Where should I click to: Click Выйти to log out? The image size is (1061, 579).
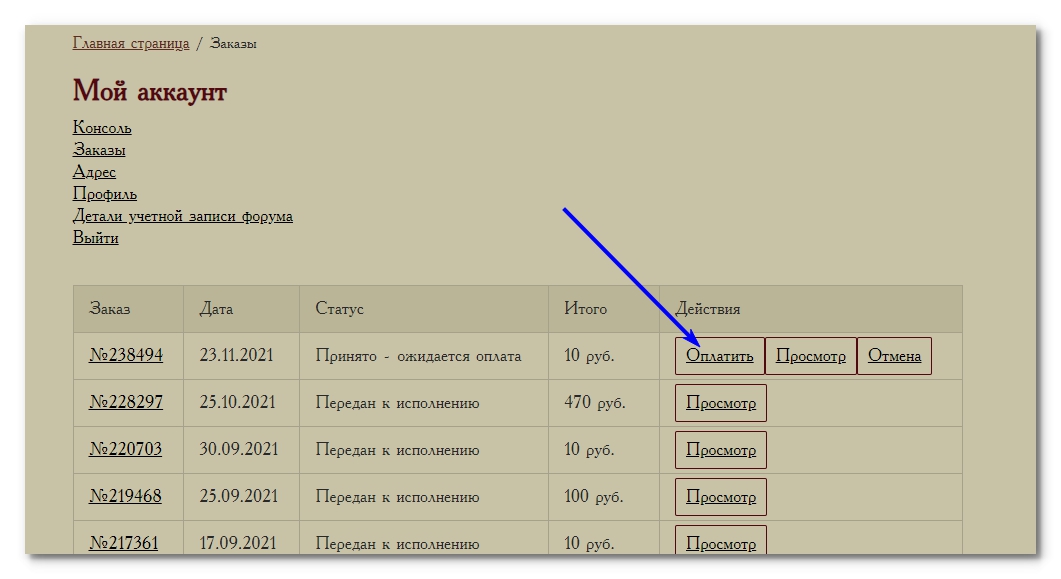(x=95, y=237)
